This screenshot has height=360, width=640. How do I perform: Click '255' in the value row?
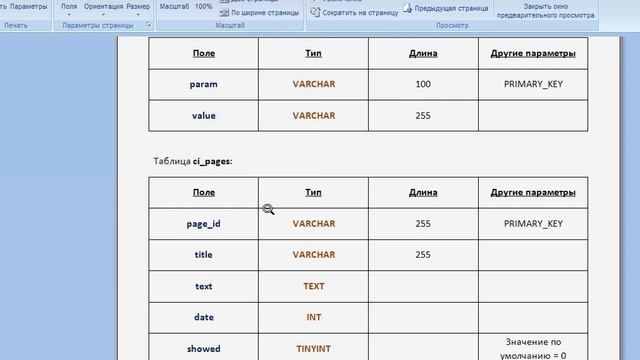click(x=423, y=116)
